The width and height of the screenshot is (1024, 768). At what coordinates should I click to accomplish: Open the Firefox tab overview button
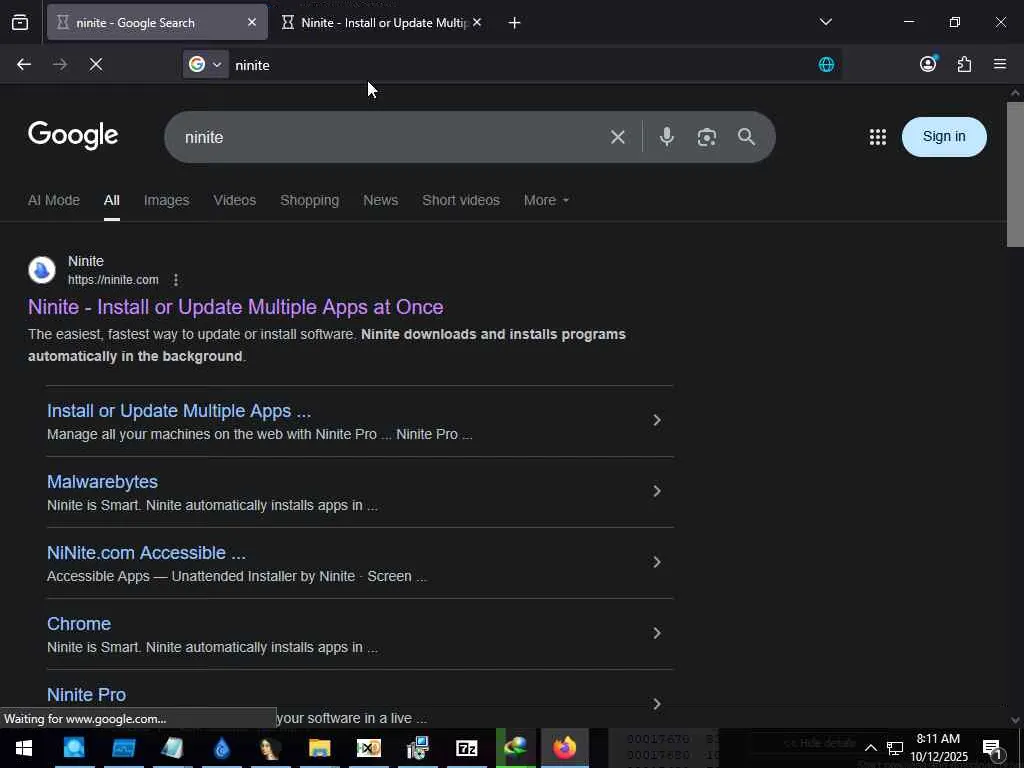(20, 23)
